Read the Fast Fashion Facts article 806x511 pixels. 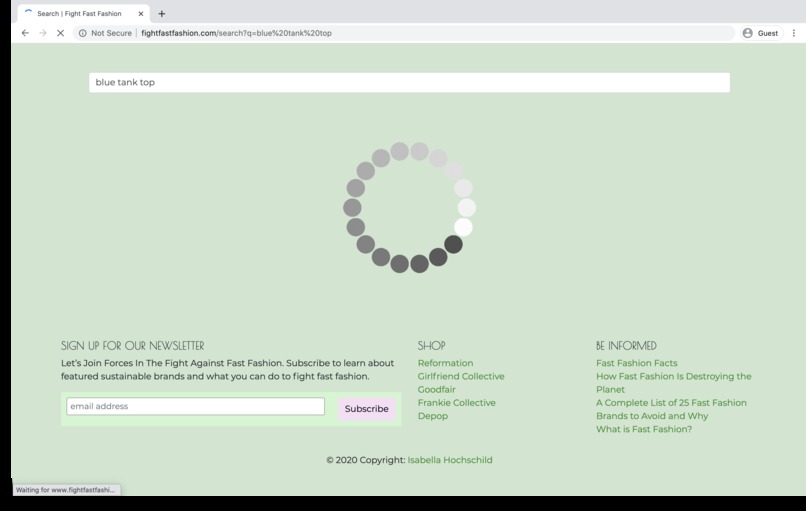[636, 363]
